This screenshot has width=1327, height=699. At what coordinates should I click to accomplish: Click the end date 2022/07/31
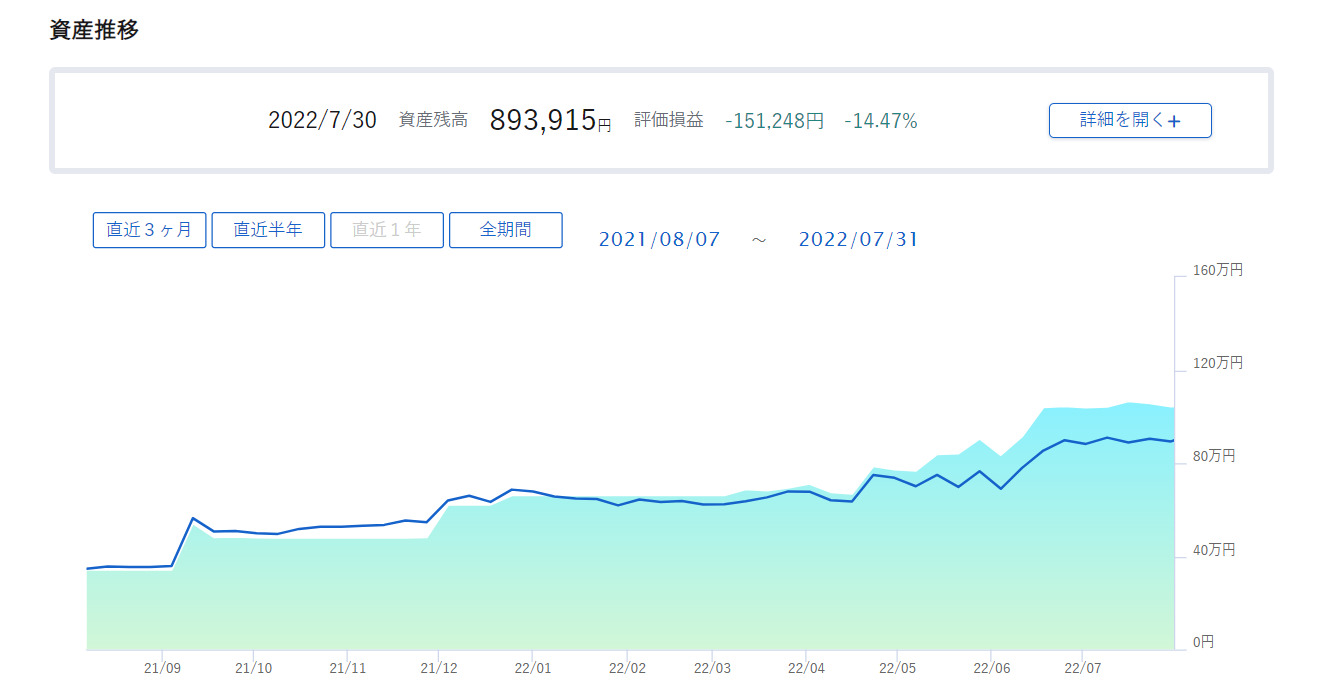click(x=858, y=240)
